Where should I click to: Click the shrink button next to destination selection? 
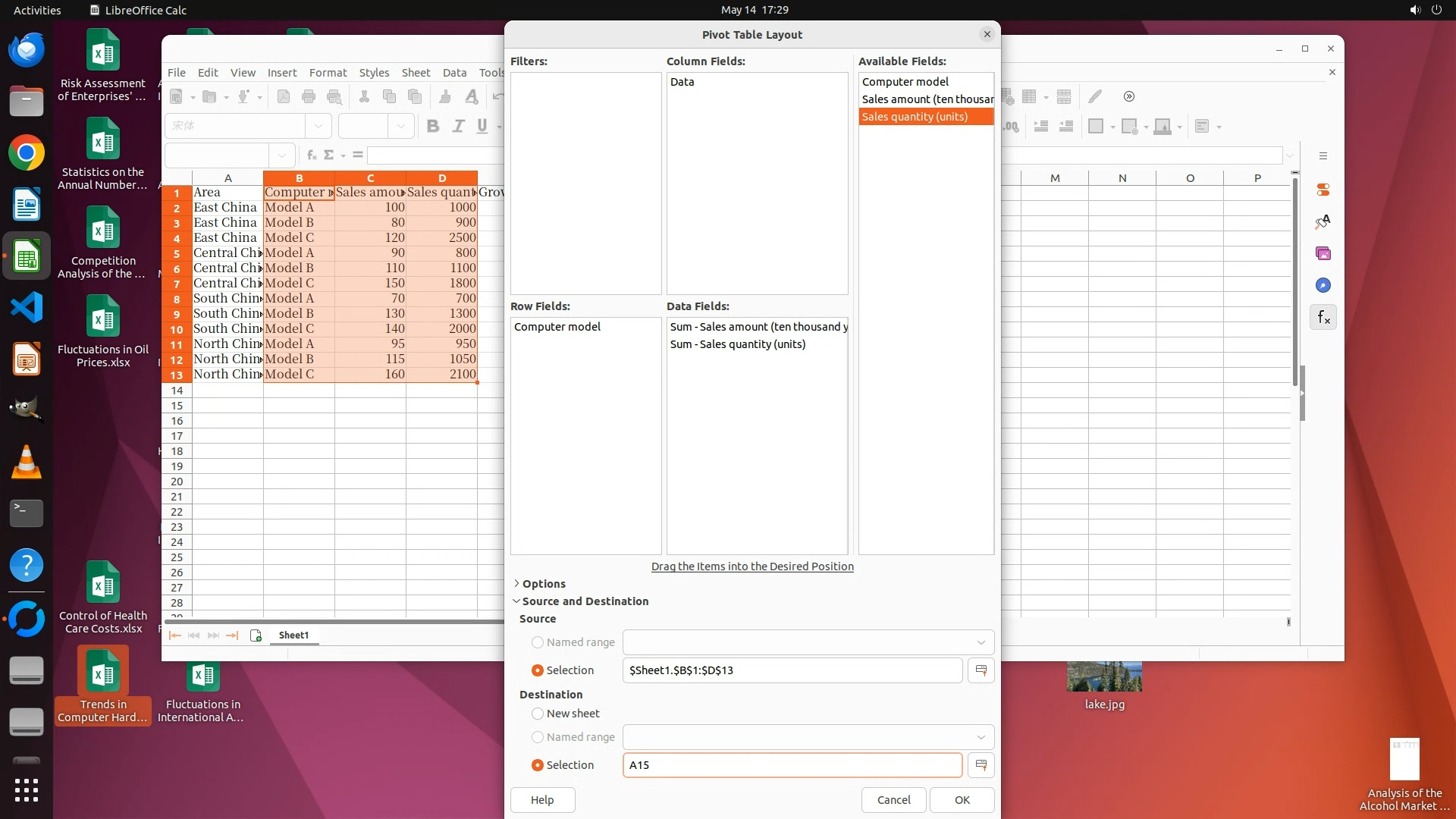981,765
